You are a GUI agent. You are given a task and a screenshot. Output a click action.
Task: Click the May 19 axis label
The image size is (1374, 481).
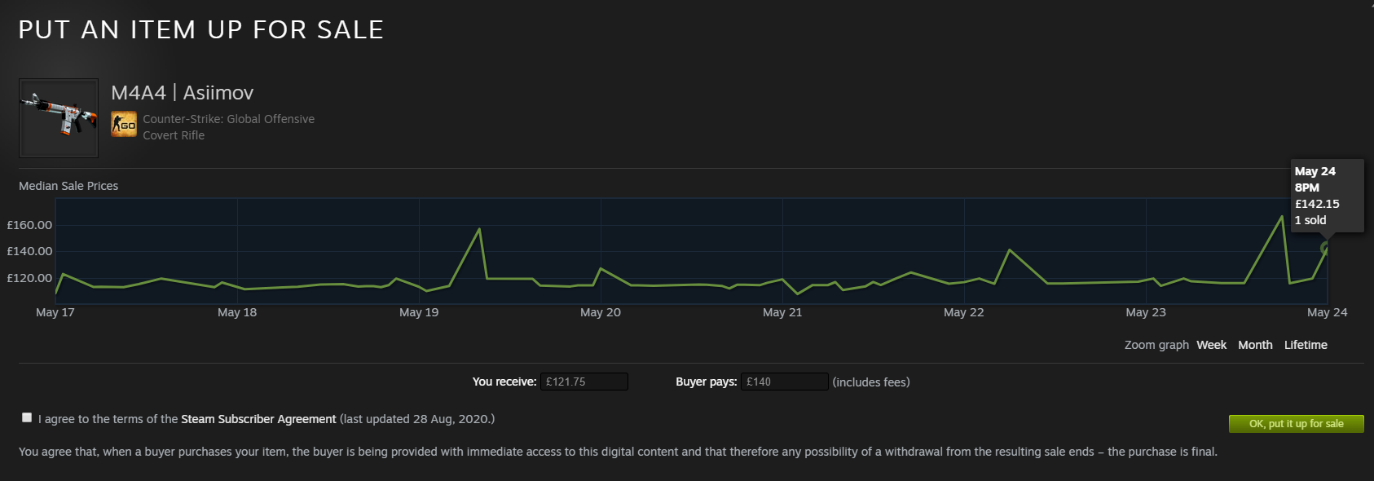click(x=418, y=313)
